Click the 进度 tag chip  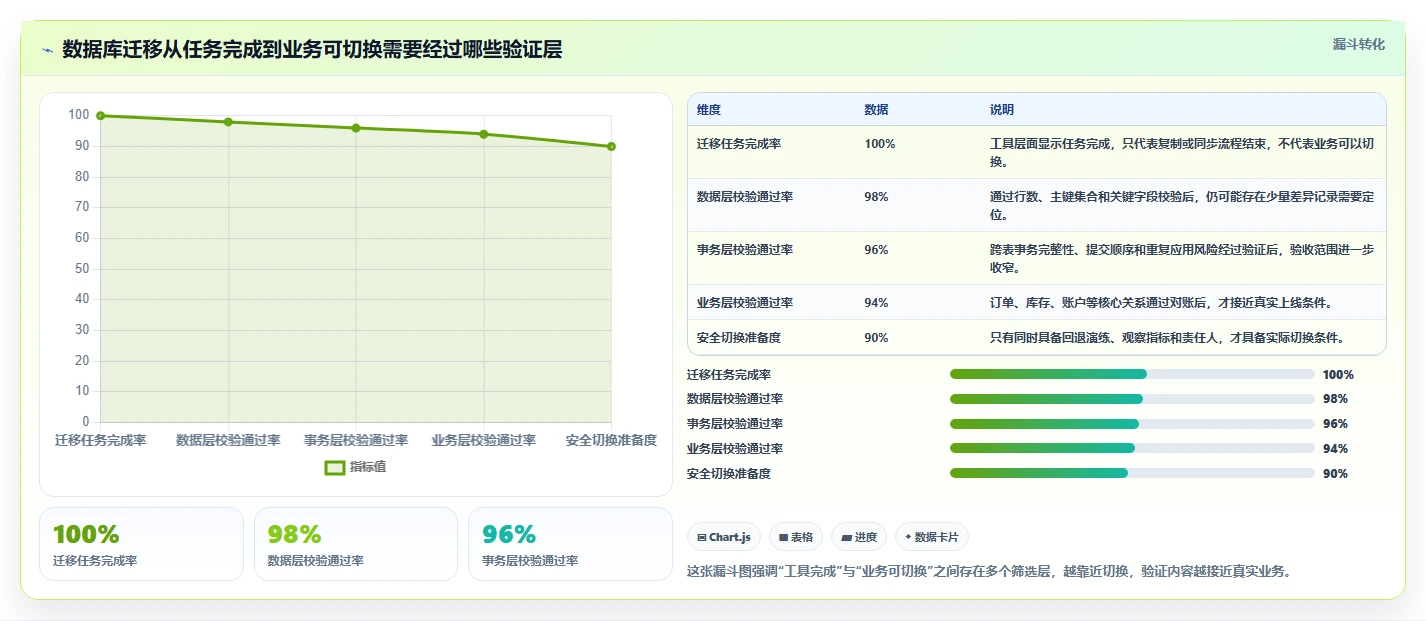[859, 537]
